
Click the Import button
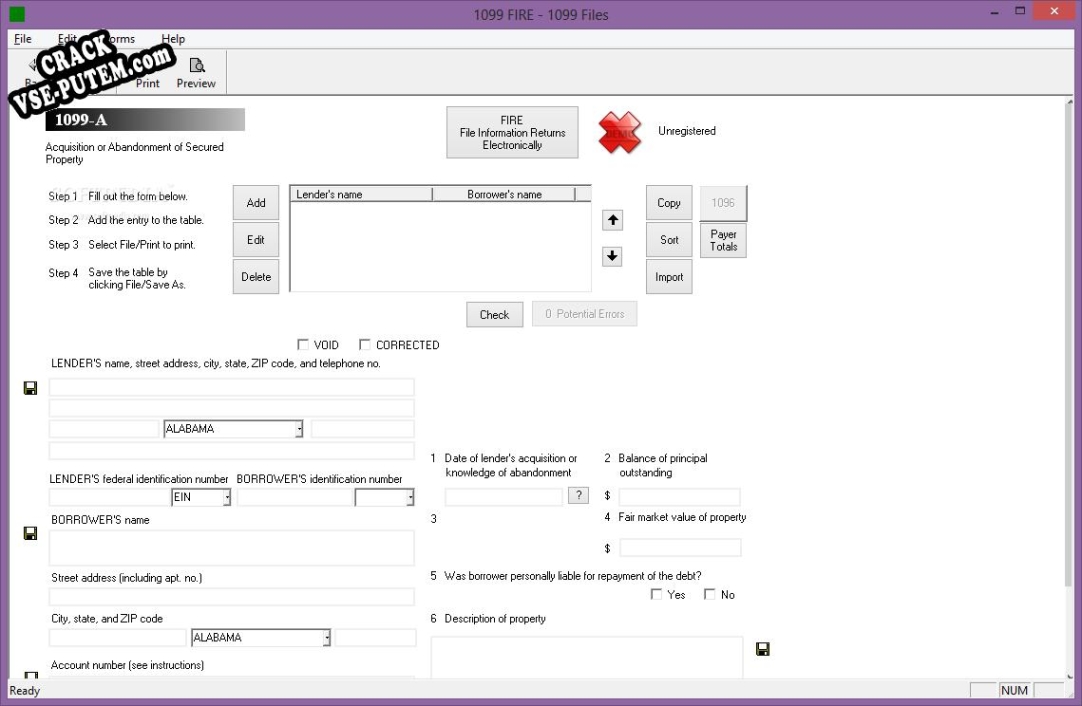coord(669,277)
